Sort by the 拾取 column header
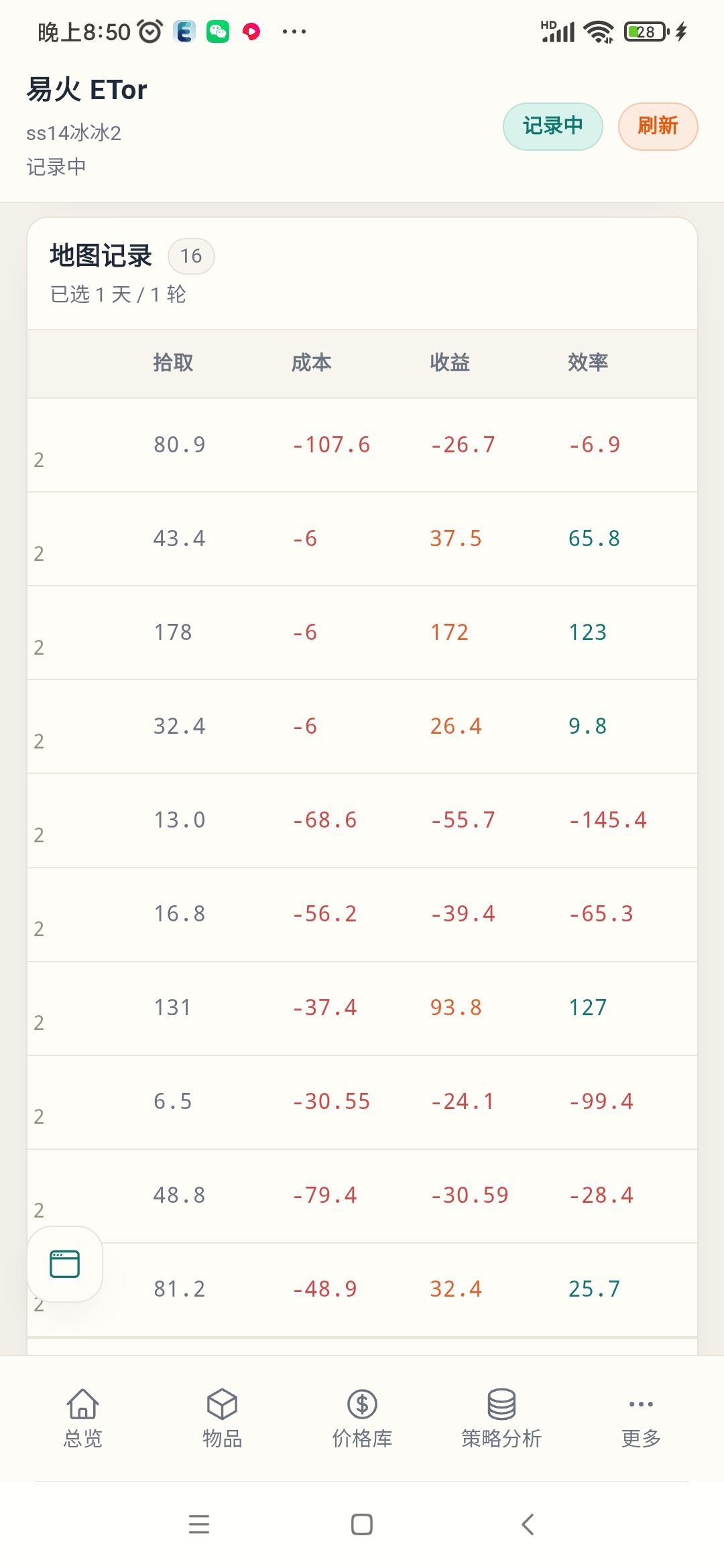 point(173,363)
